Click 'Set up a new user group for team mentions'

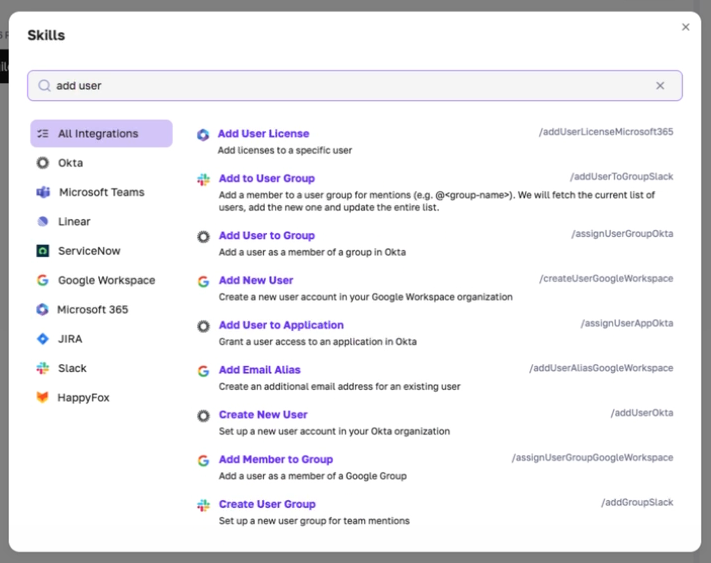click(x=314, y=521)
